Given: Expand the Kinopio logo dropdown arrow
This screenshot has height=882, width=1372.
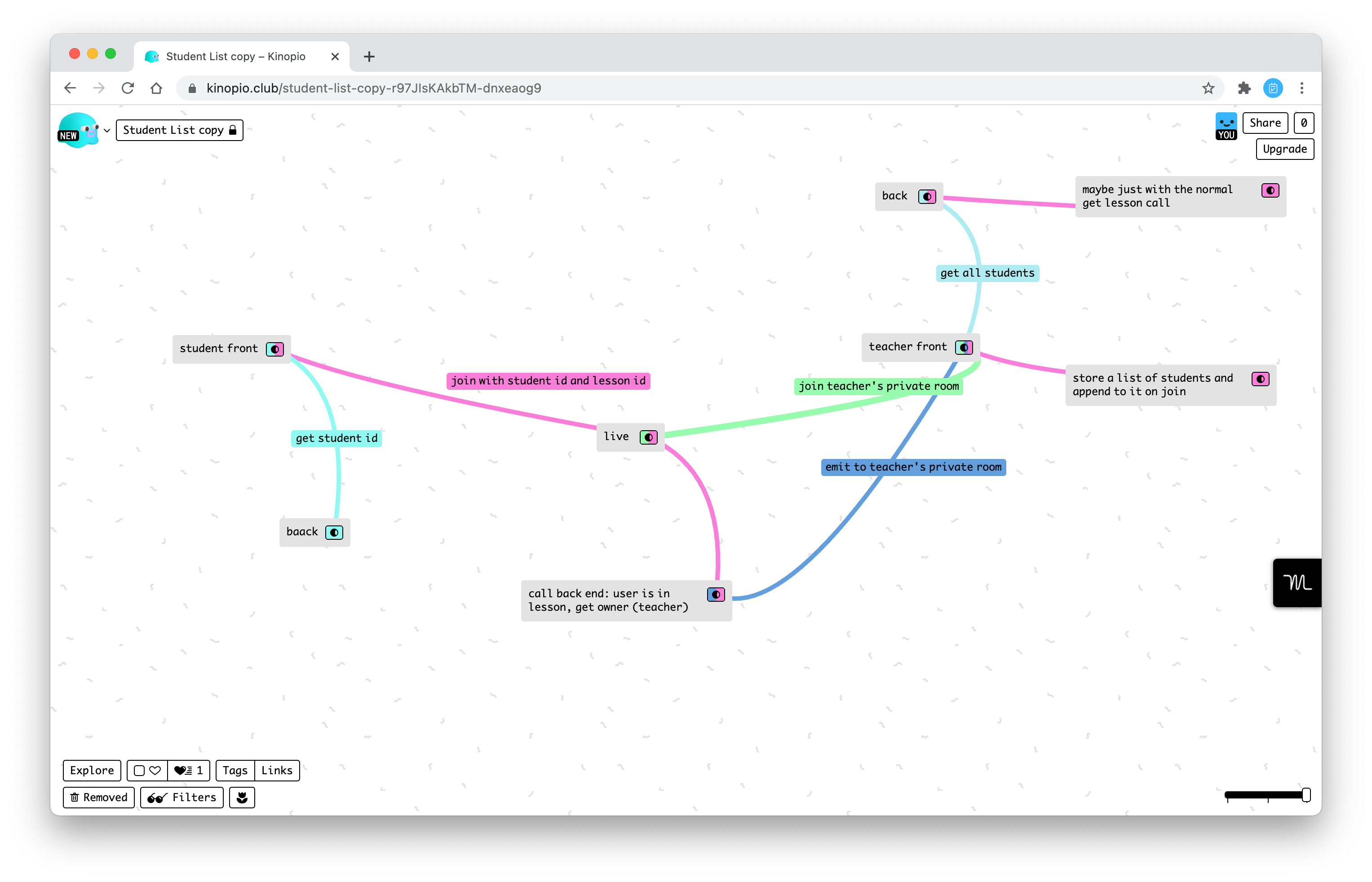Looking at the screenshot, I should [x=106, y=131].
